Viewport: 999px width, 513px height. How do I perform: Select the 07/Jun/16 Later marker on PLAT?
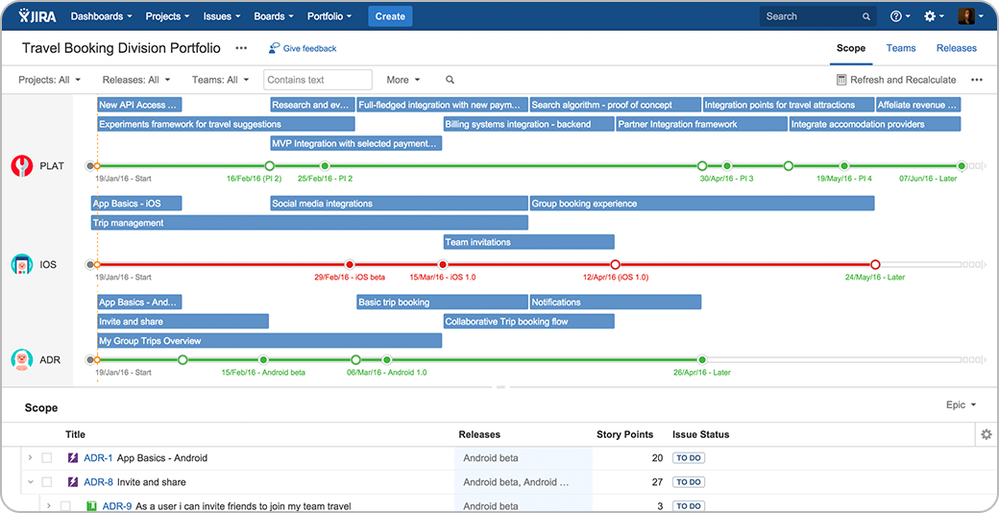point(962,166)
